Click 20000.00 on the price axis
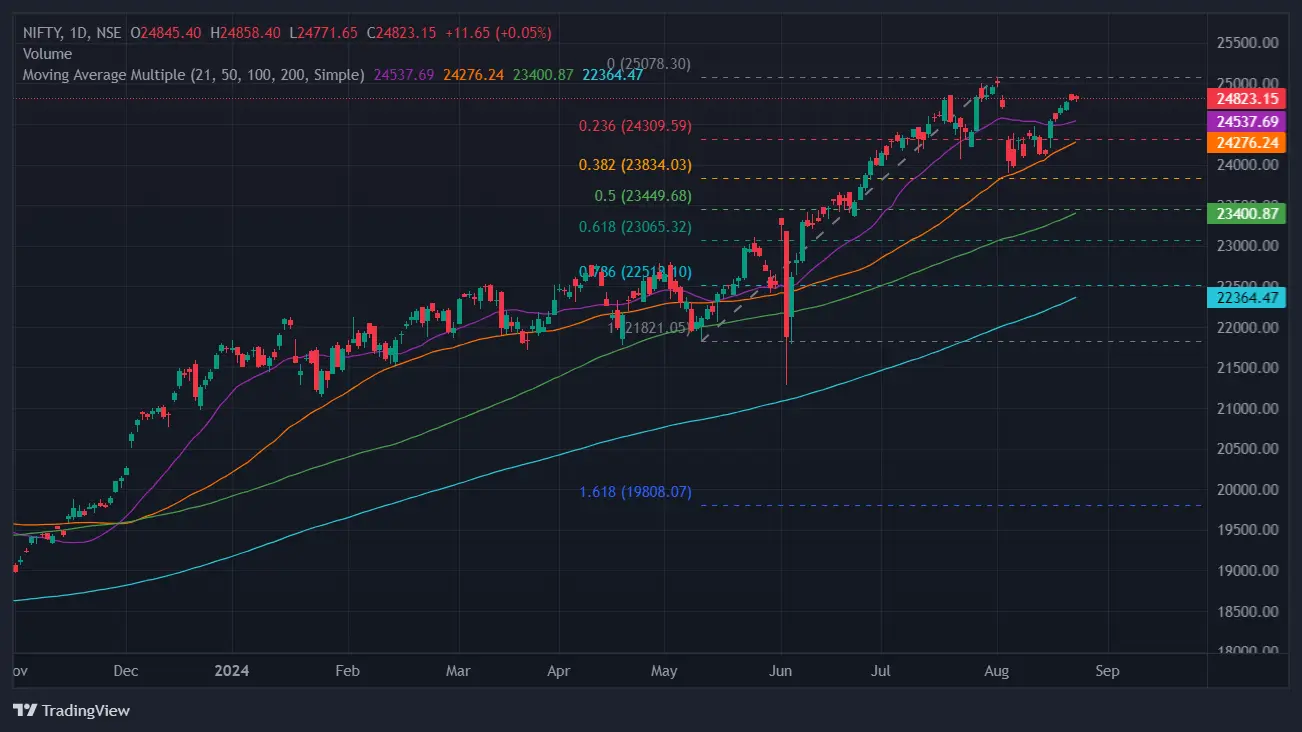Viewport: 1302px width, 732px height. (x=1246, y=490)
